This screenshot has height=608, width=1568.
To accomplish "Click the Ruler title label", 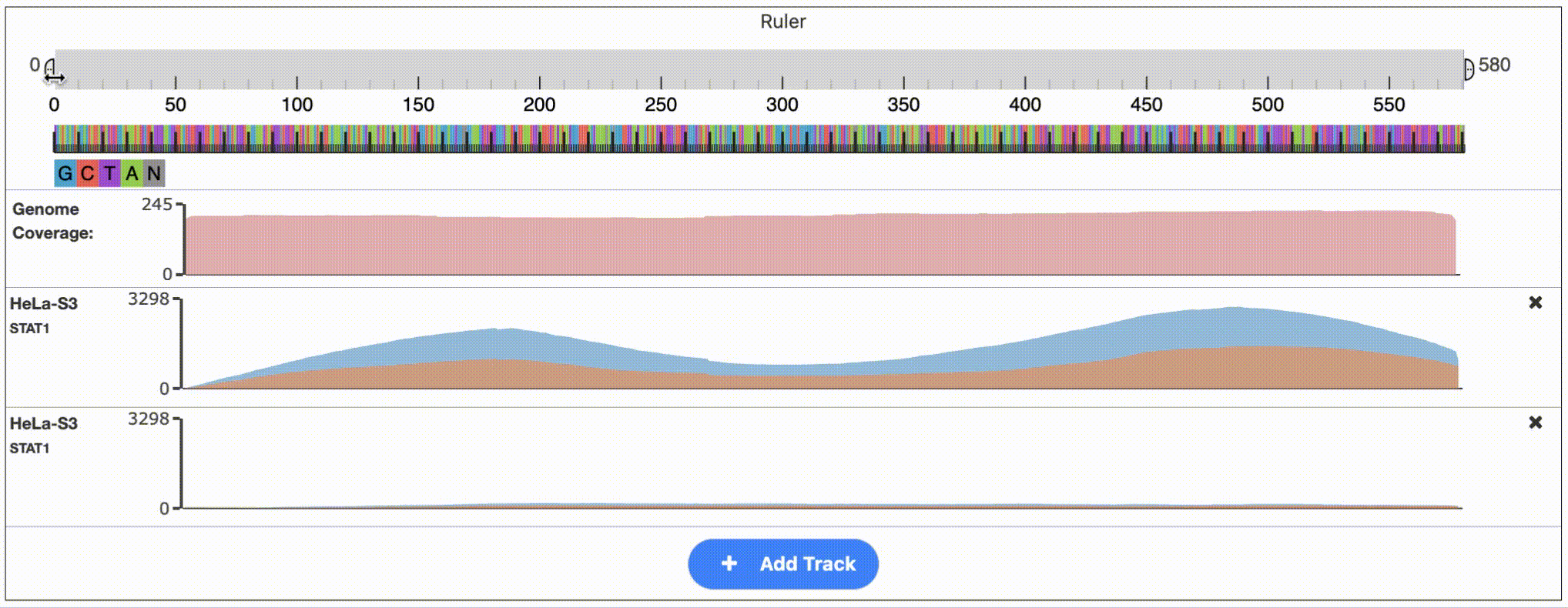I will (x=782, y=22).
